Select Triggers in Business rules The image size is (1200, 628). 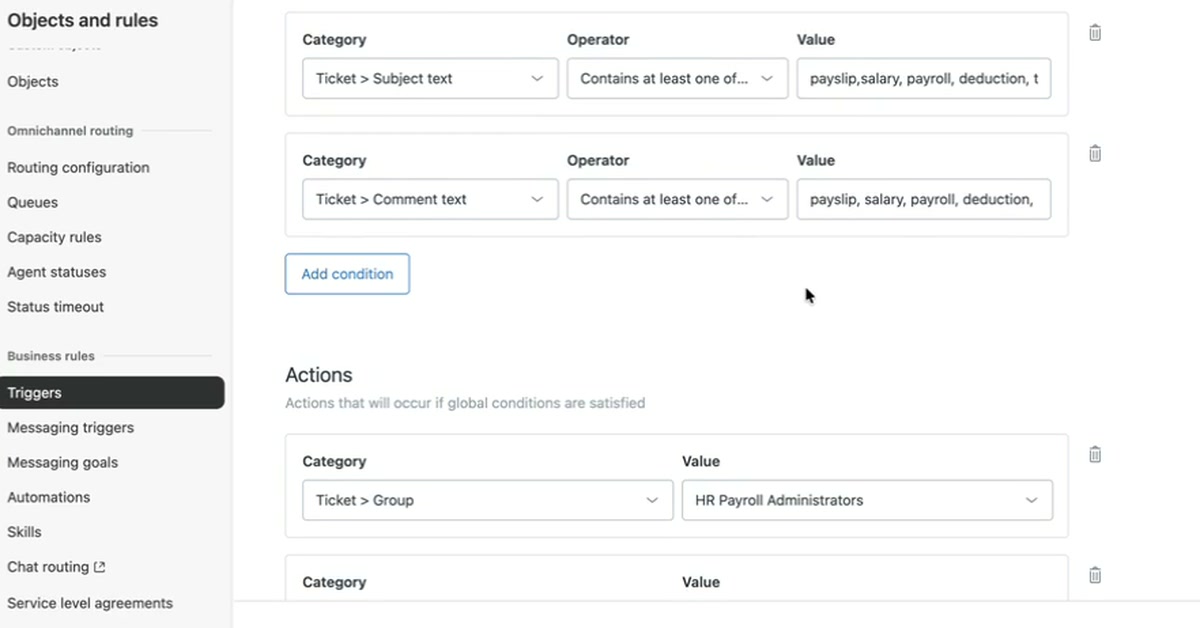click(112, 393)
